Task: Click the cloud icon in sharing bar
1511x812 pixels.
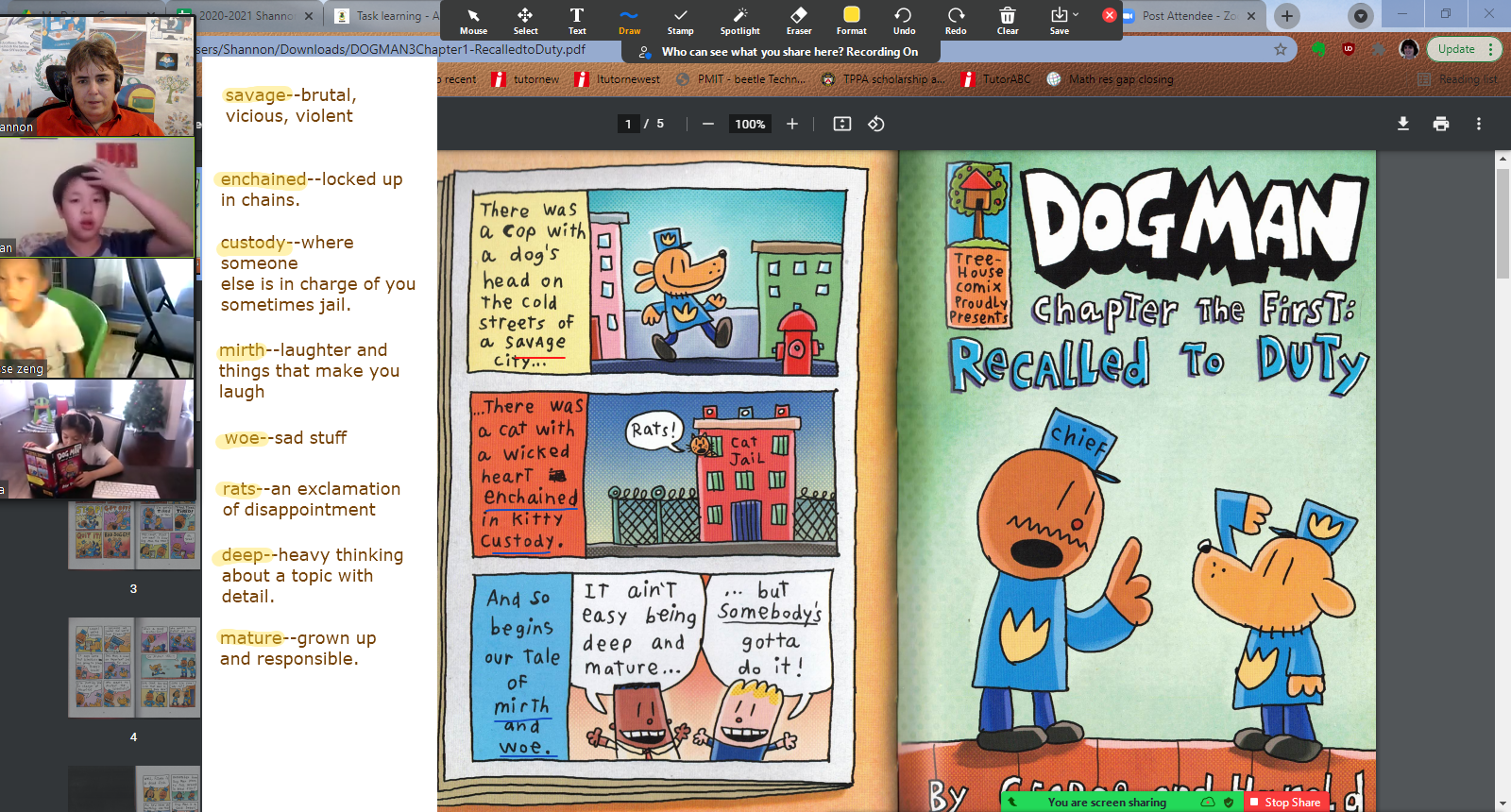Action: click(1208, 803)
